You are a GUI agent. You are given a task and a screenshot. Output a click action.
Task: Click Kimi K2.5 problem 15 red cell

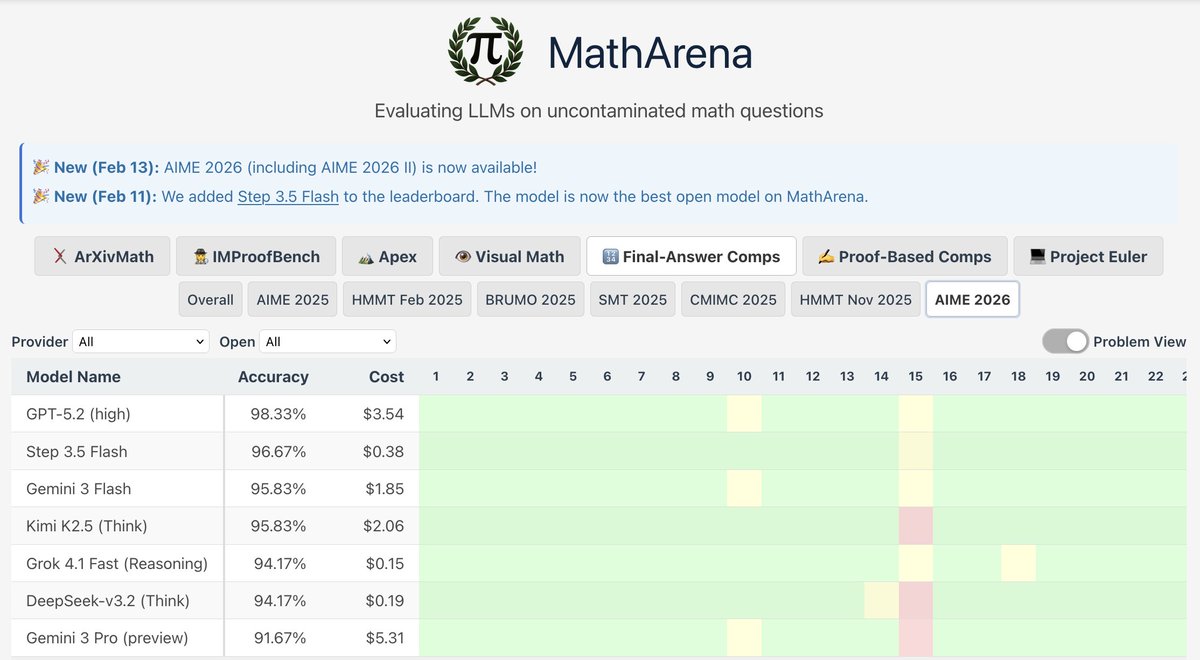tap(916, 526)
